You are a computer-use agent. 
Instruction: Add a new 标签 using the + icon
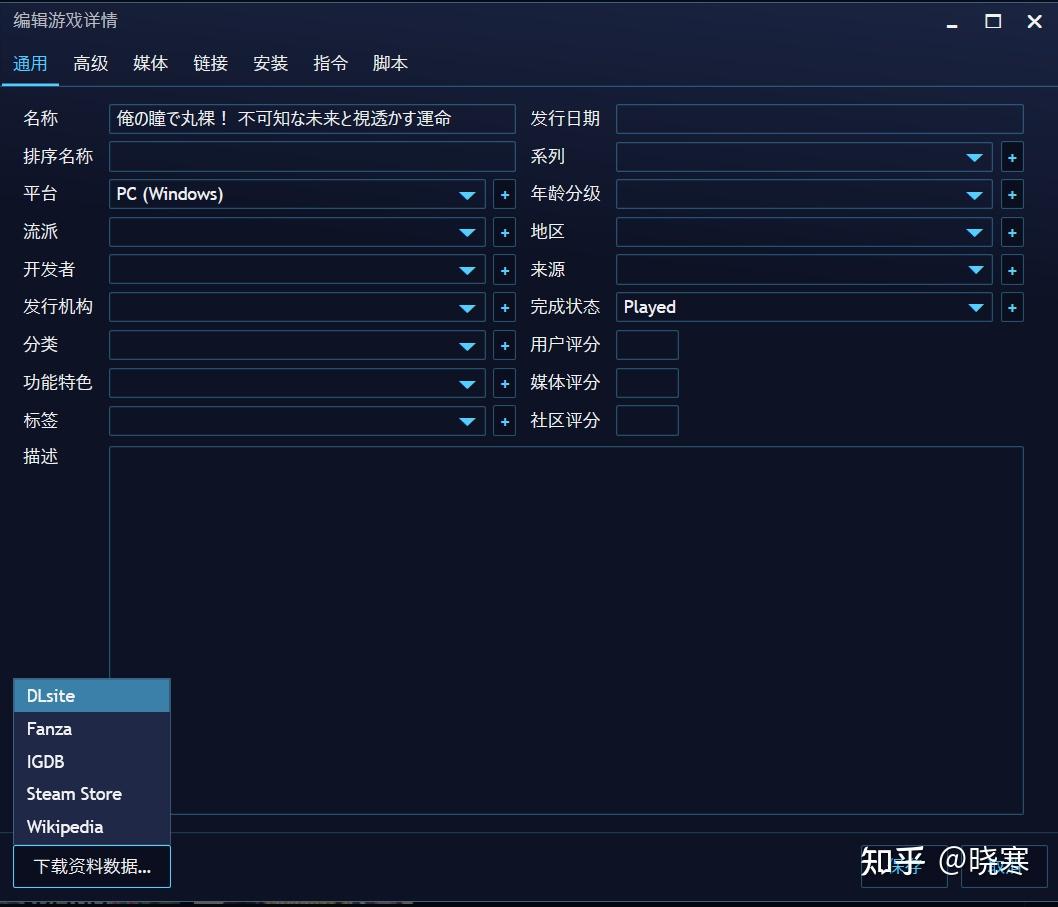tap(504, 421)
